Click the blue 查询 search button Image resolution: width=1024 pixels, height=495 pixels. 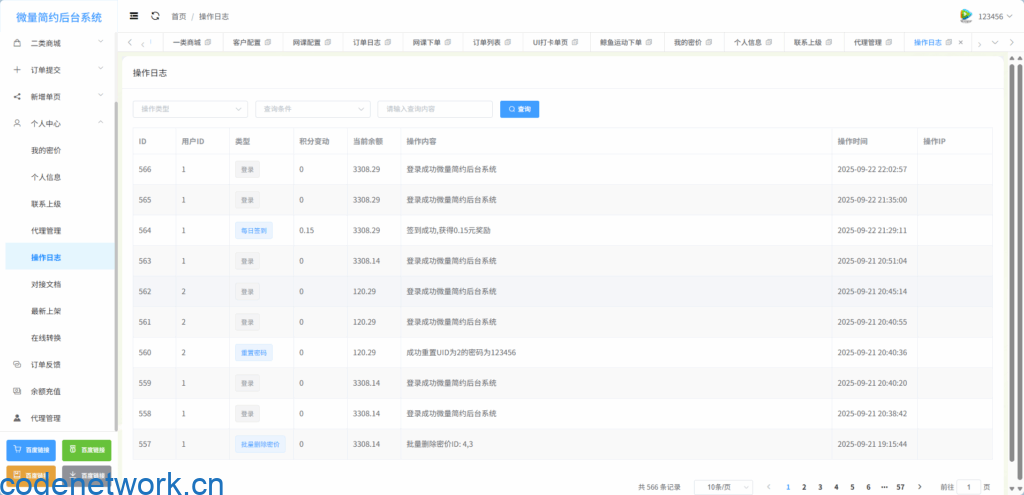click(519, 108)
